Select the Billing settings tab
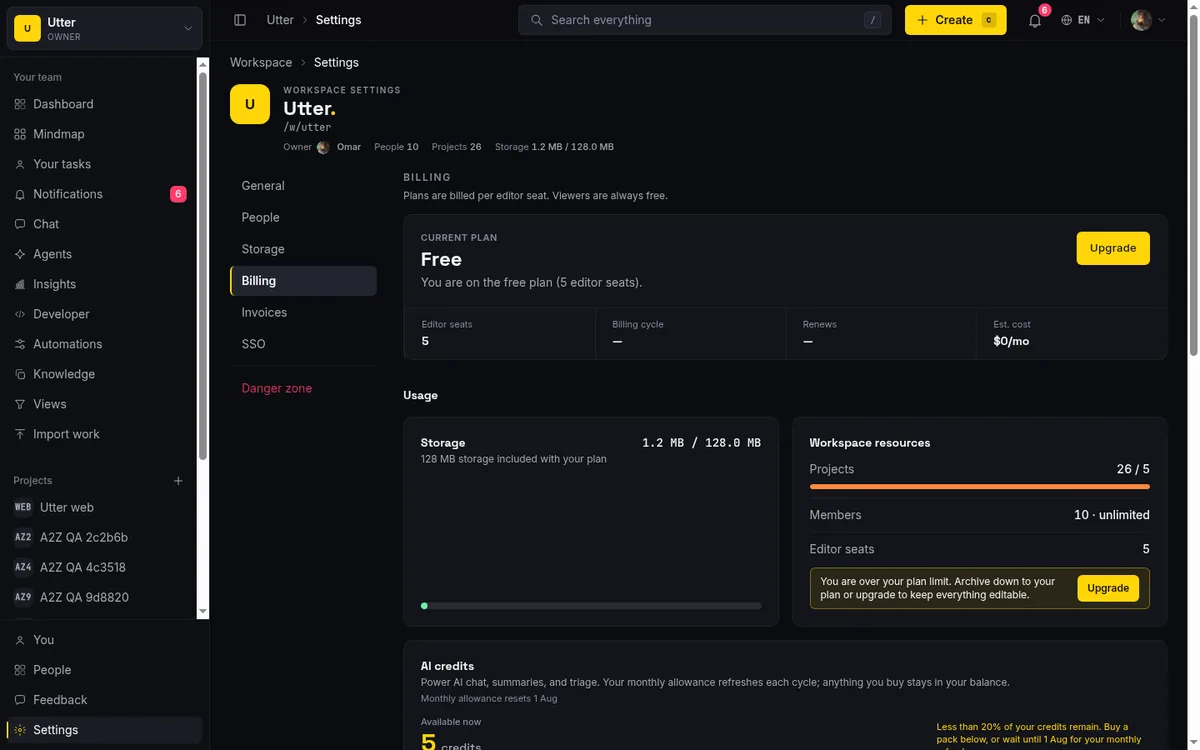The image size is (1200, 750). [x=303, y=281]
